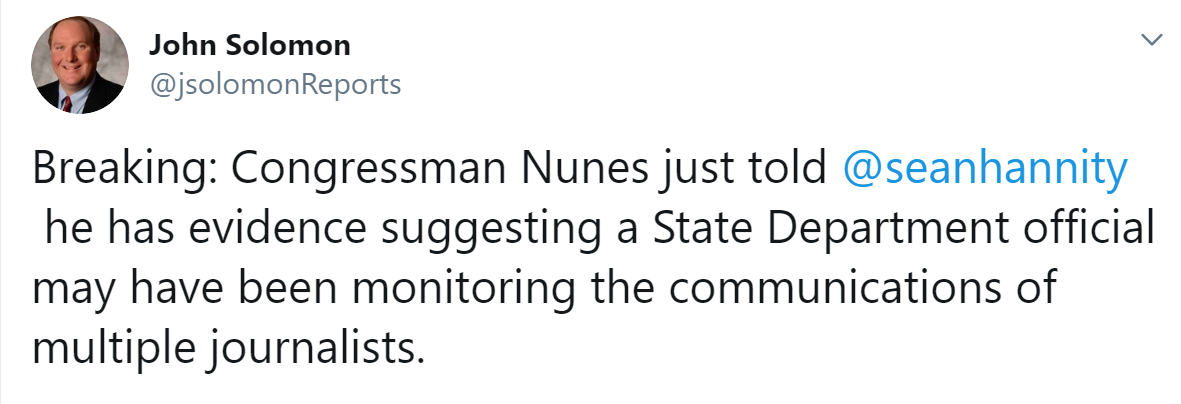Click the word "monitoring" in the tweet

tap(464, 288)
